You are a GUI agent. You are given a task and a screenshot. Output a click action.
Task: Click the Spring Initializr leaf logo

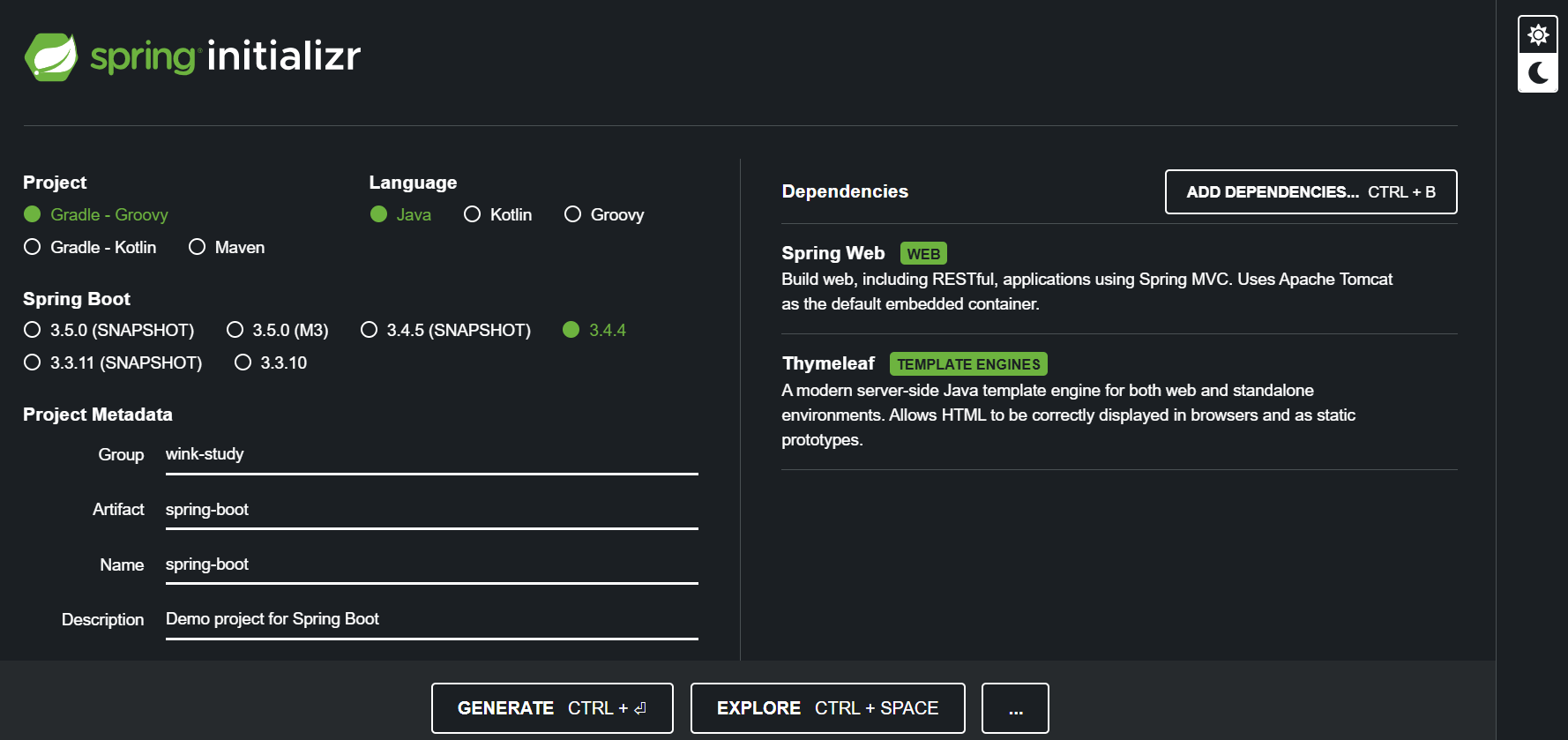click(51, 57)
